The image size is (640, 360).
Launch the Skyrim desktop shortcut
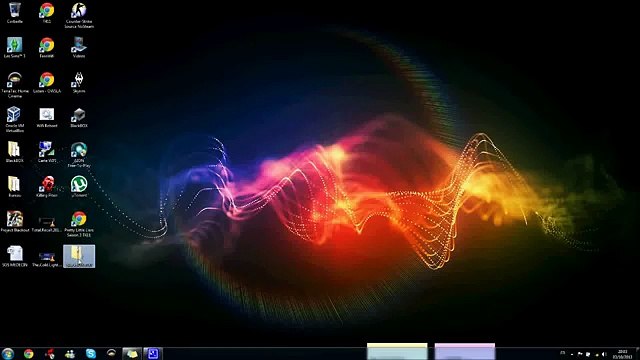pyautogui.click(x=79, y=82)
